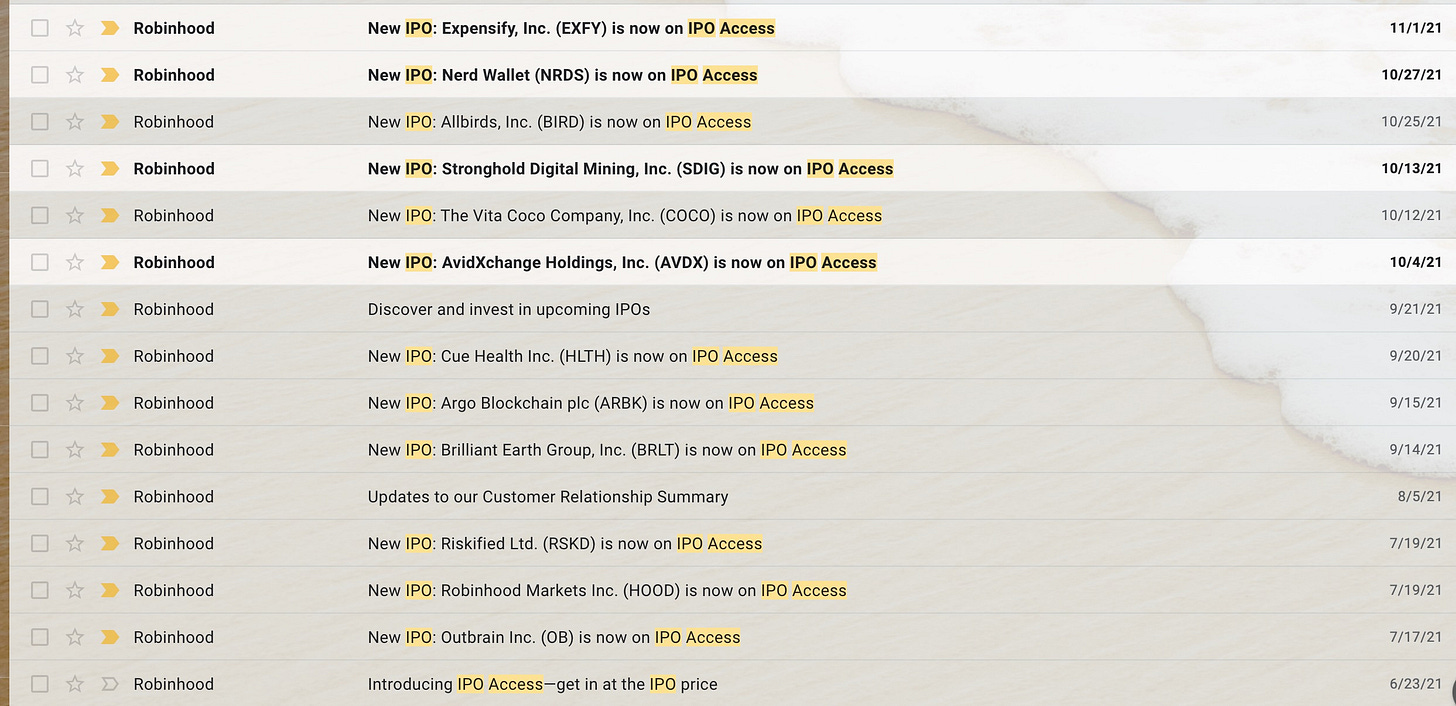Star the Robinhood Markets (HOOD) email
1456x706 pixels.
tap(75, 590)
